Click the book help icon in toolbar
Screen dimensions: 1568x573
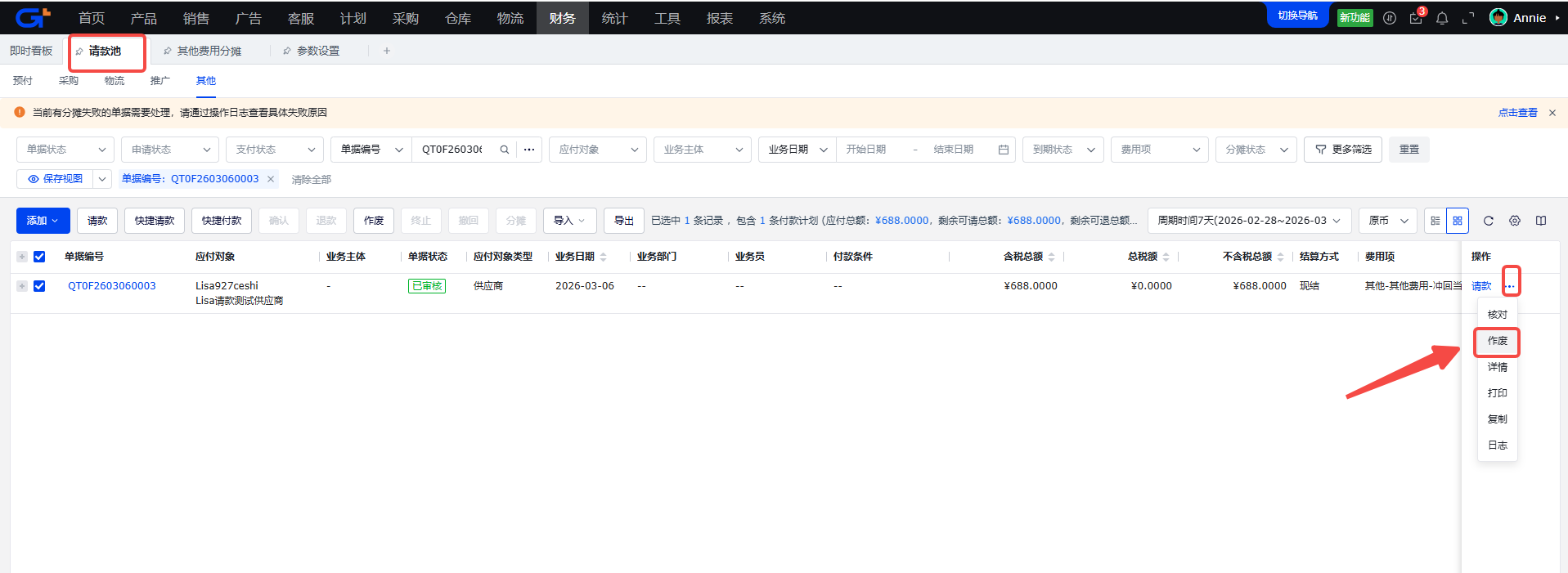(1541, 221)
